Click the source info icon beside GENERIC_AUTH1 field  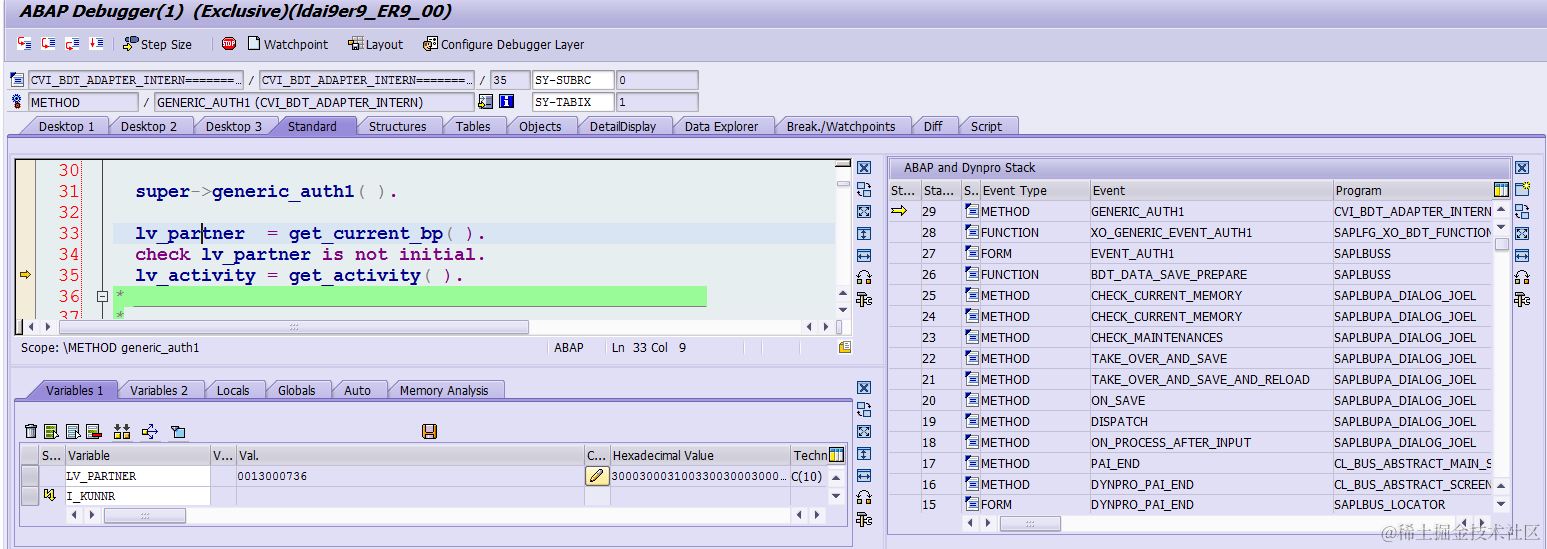486,102
